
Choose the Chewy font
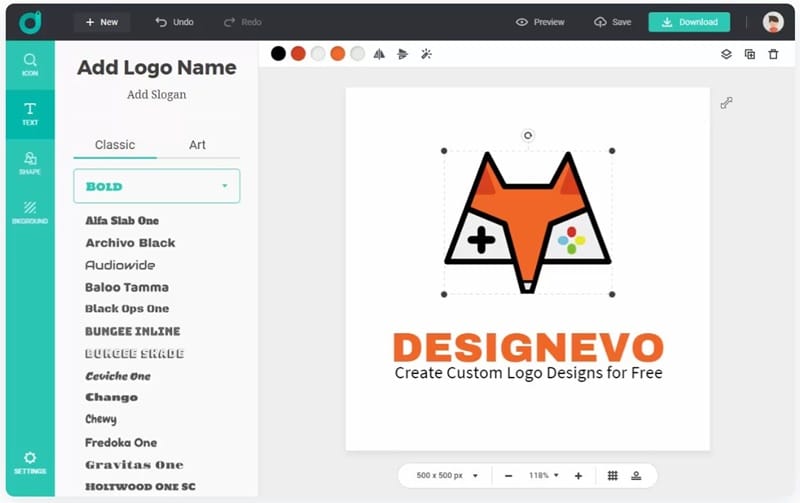tap(101, 419)
